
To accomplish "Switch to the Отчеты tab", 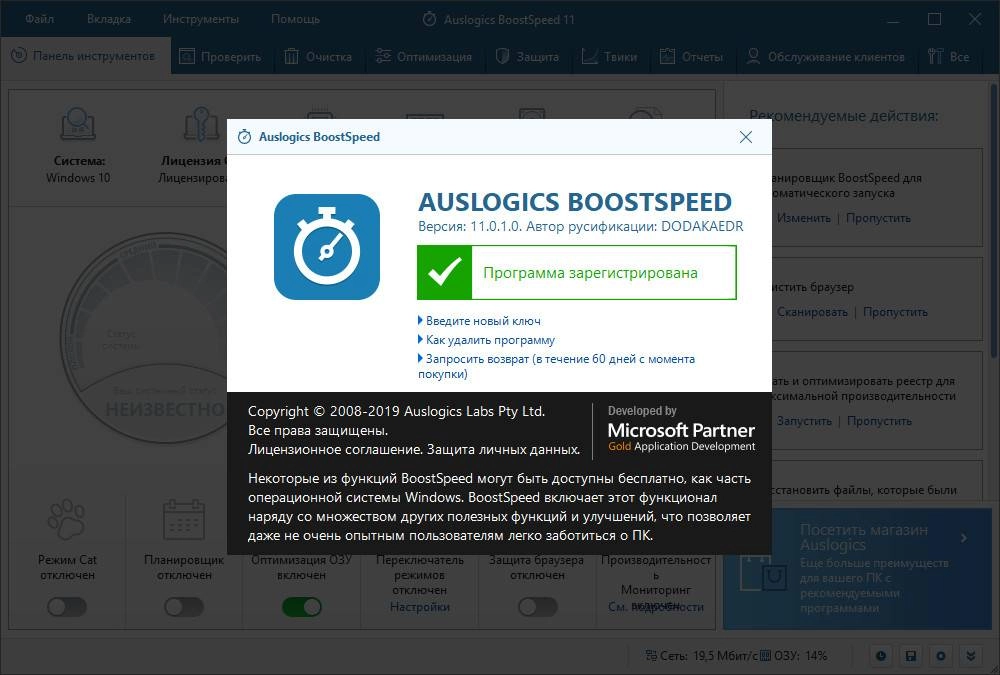I will pos(692,57).
